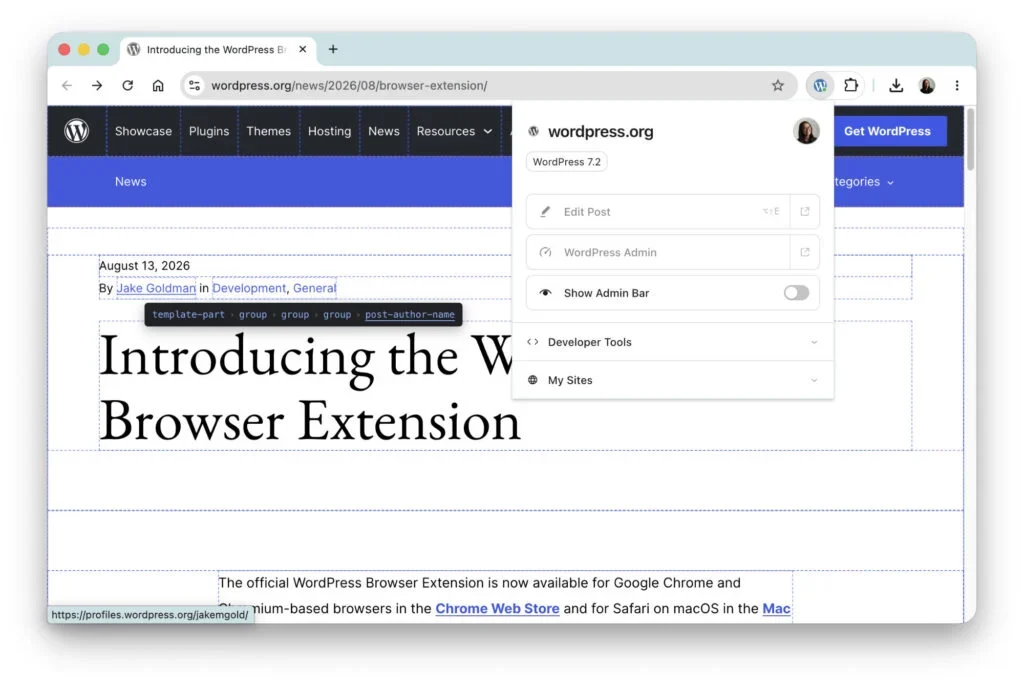The image size is (1024, 686).
Task: Click the user avatar in extension popup
Action: (x=807, y=131)
